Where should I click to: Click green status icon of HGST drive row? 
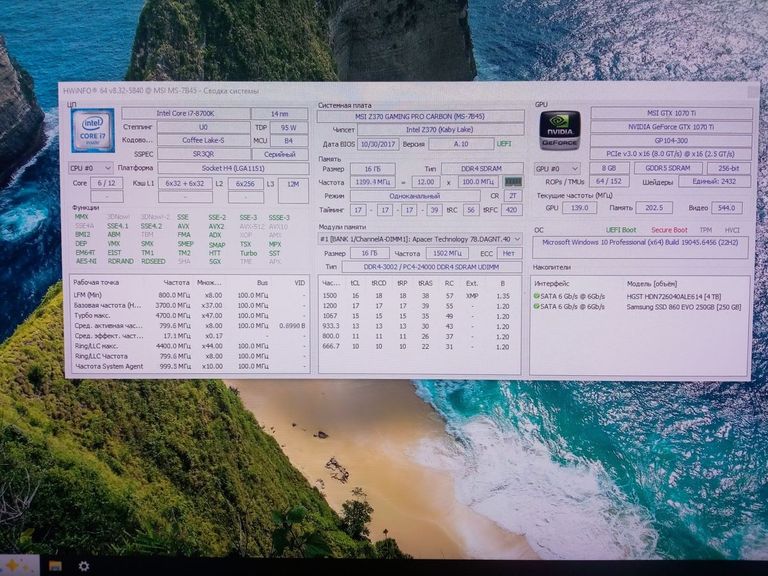(536, 296)
